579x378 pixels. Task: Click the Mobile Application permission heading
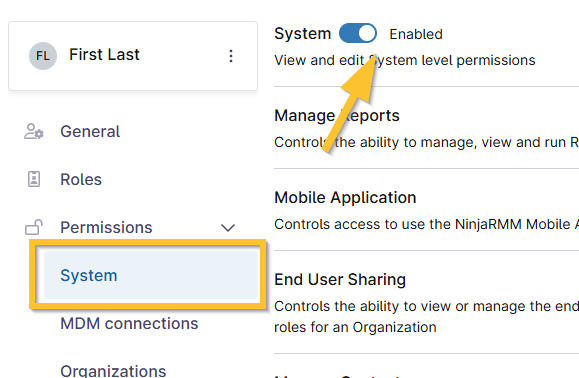[x=345, y=197]
